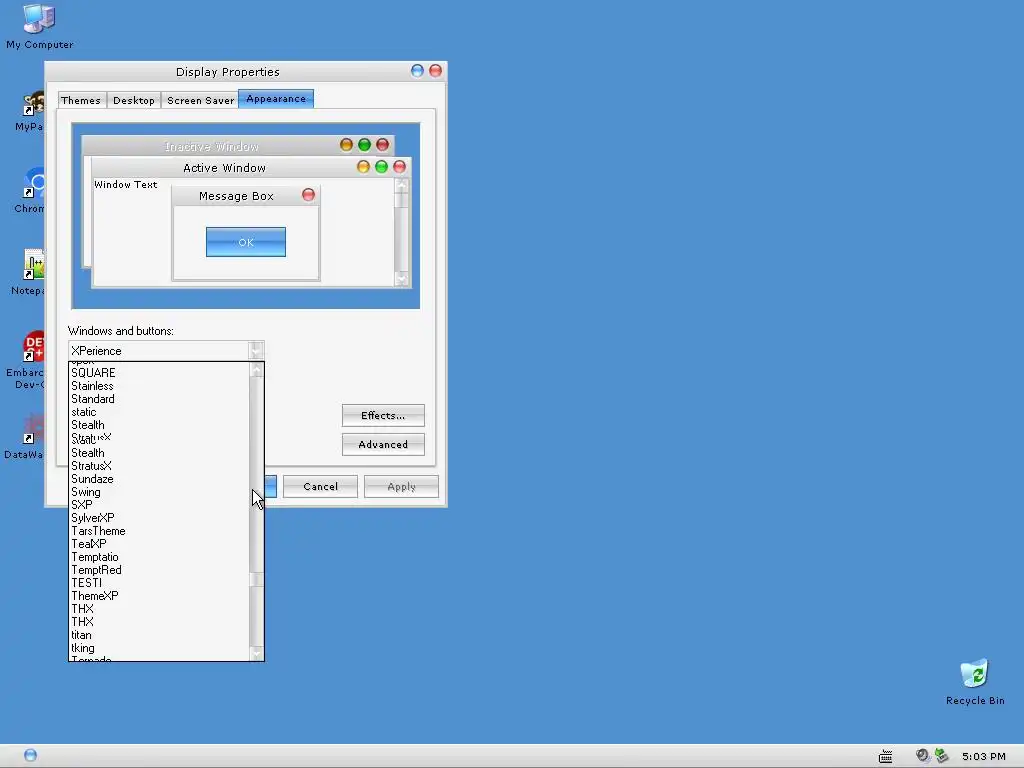Click the Active Window title in preview
This screenshot has width=1024, height=768.
(224, 168)
